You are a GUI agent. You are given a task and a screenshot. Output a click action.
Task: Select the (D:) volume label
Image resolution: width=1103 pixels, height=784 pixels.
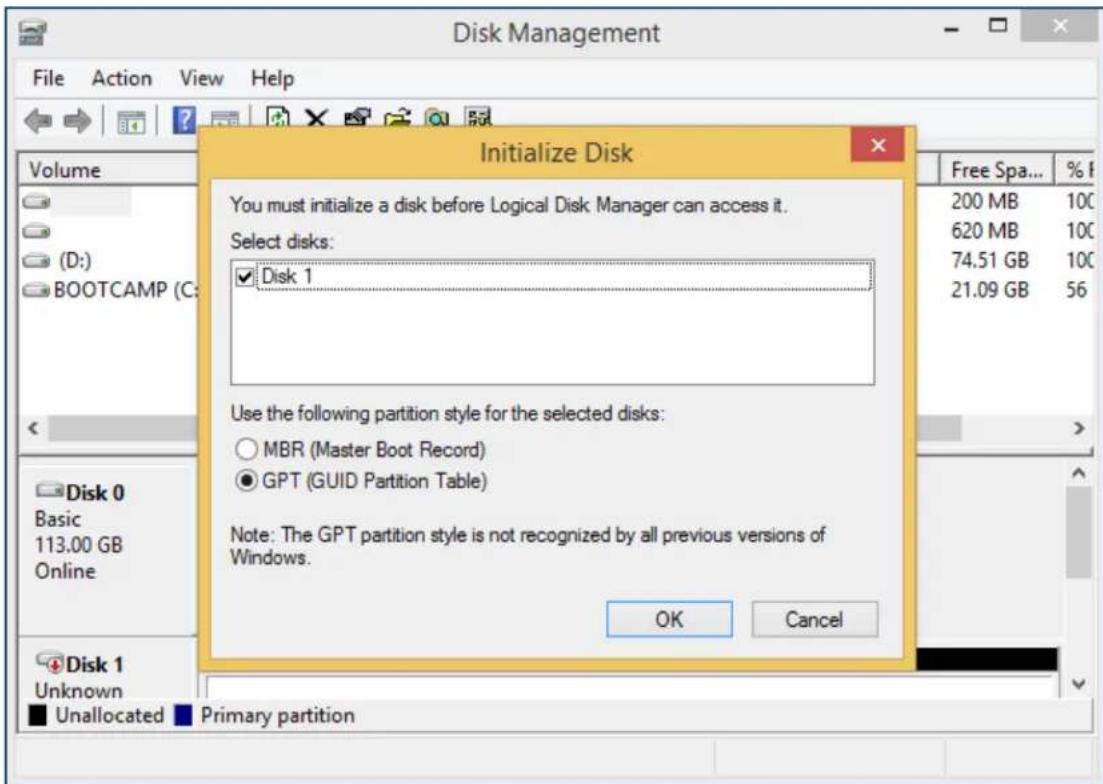pos(75,261)
